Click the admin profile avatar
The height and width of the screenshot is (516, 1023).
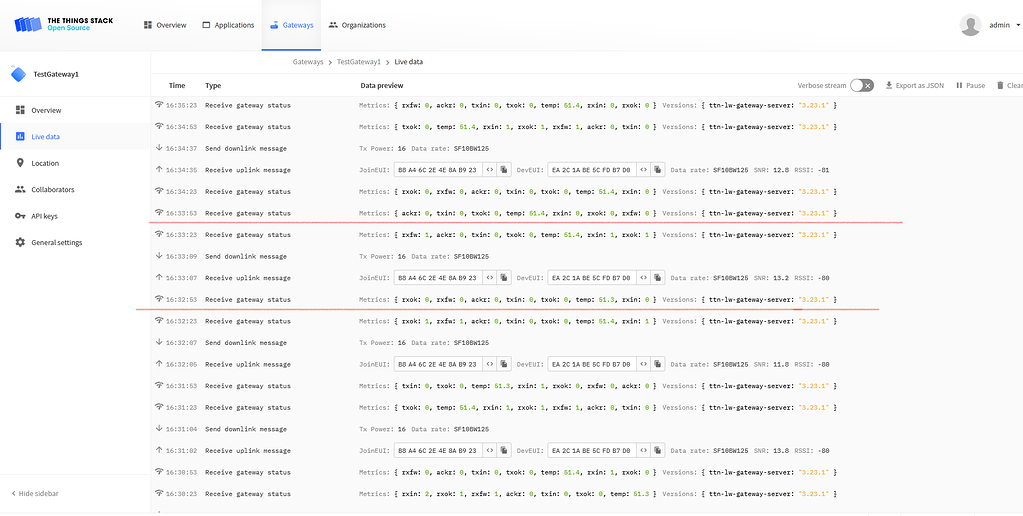pos(969,25)
